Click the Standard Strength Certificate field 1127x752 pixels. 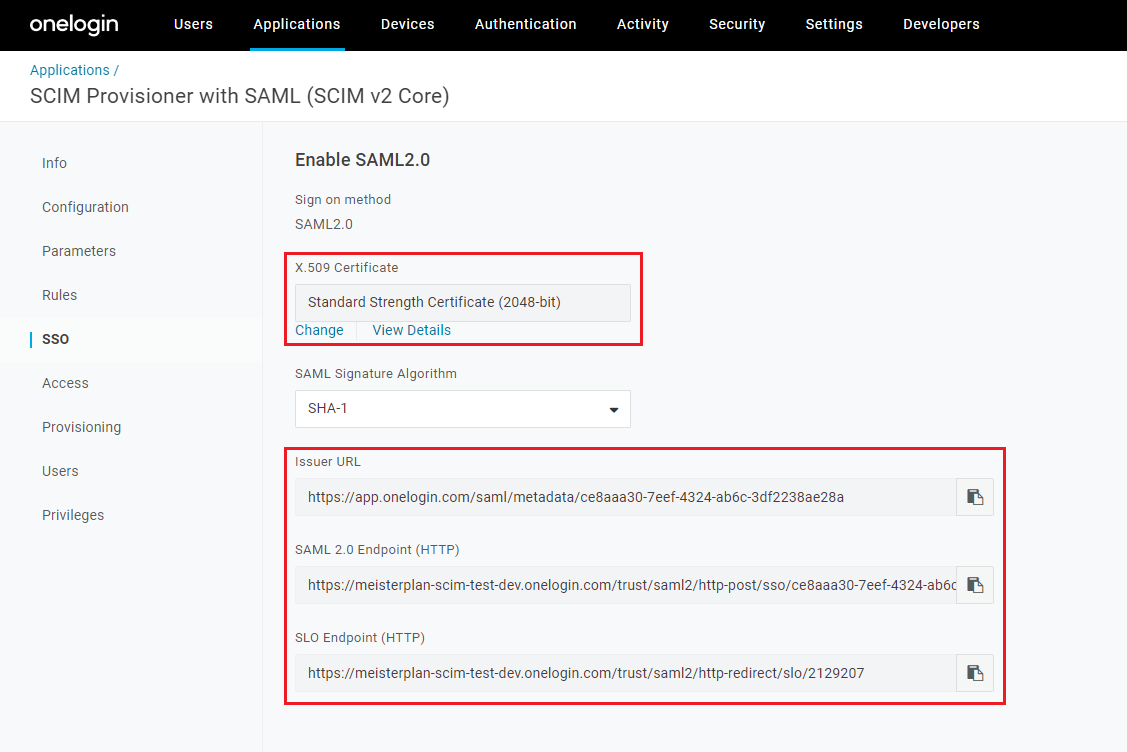pyautogui.click(x=462, y=303)
